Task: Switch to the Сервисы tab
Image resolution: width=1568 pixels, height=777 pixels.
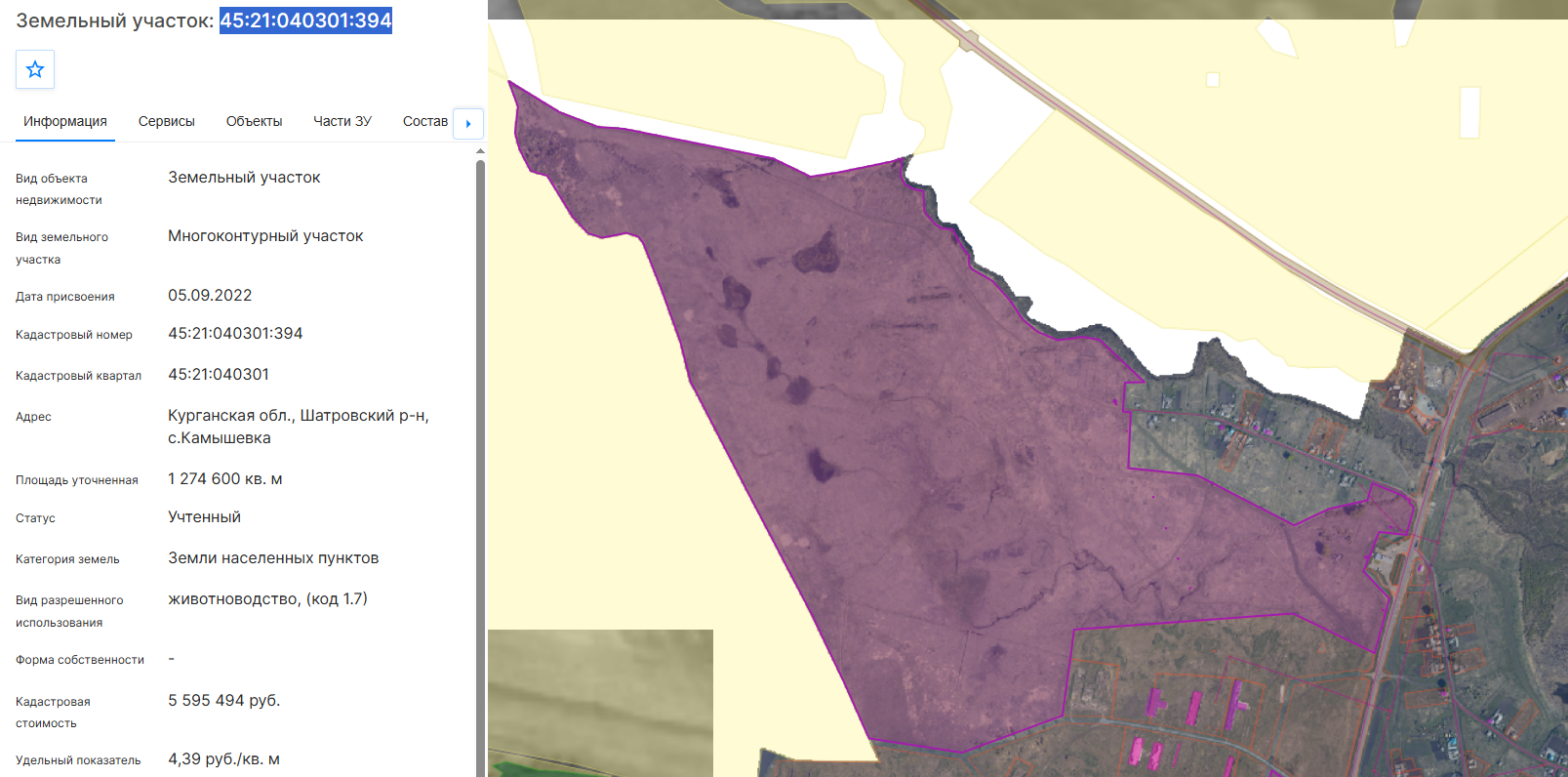Action: pyautogui.click(x=167, y=121)
